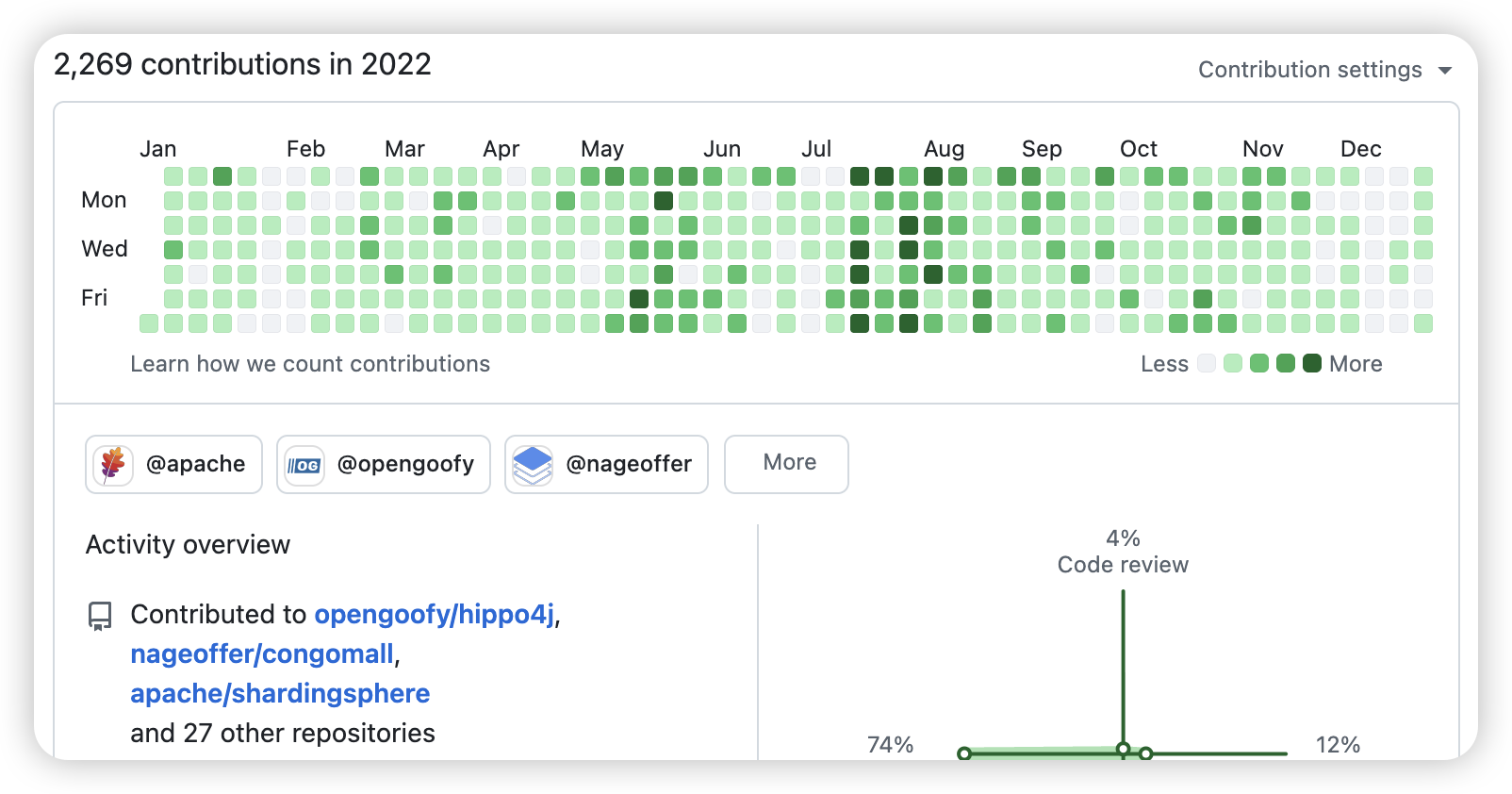1512x794 pixels.
Task: Click the opengoofy OG logo icon
Action: (x=304, y=465)
